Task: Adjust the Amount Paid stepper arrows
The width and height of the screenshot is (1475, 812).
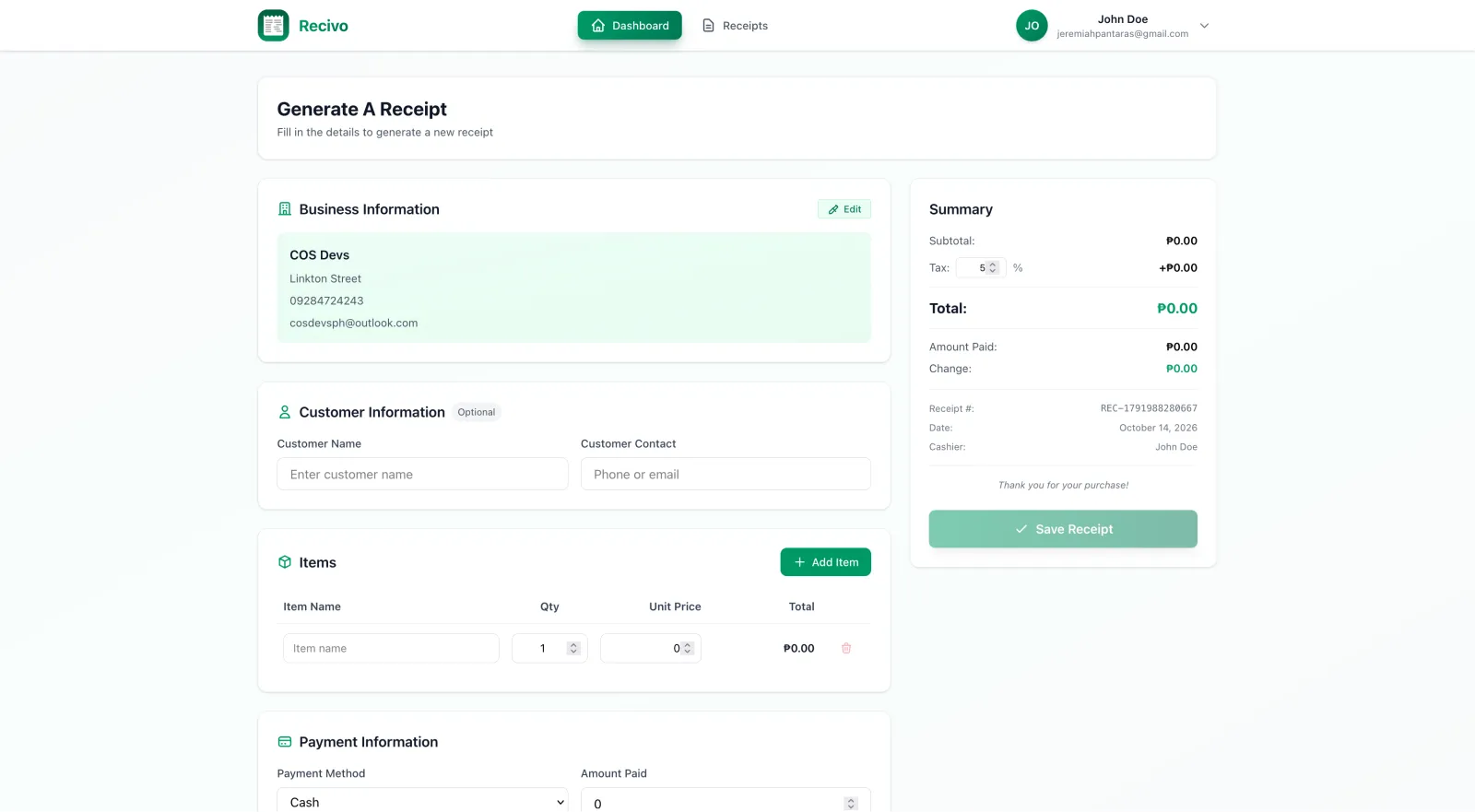Action: 851,804
